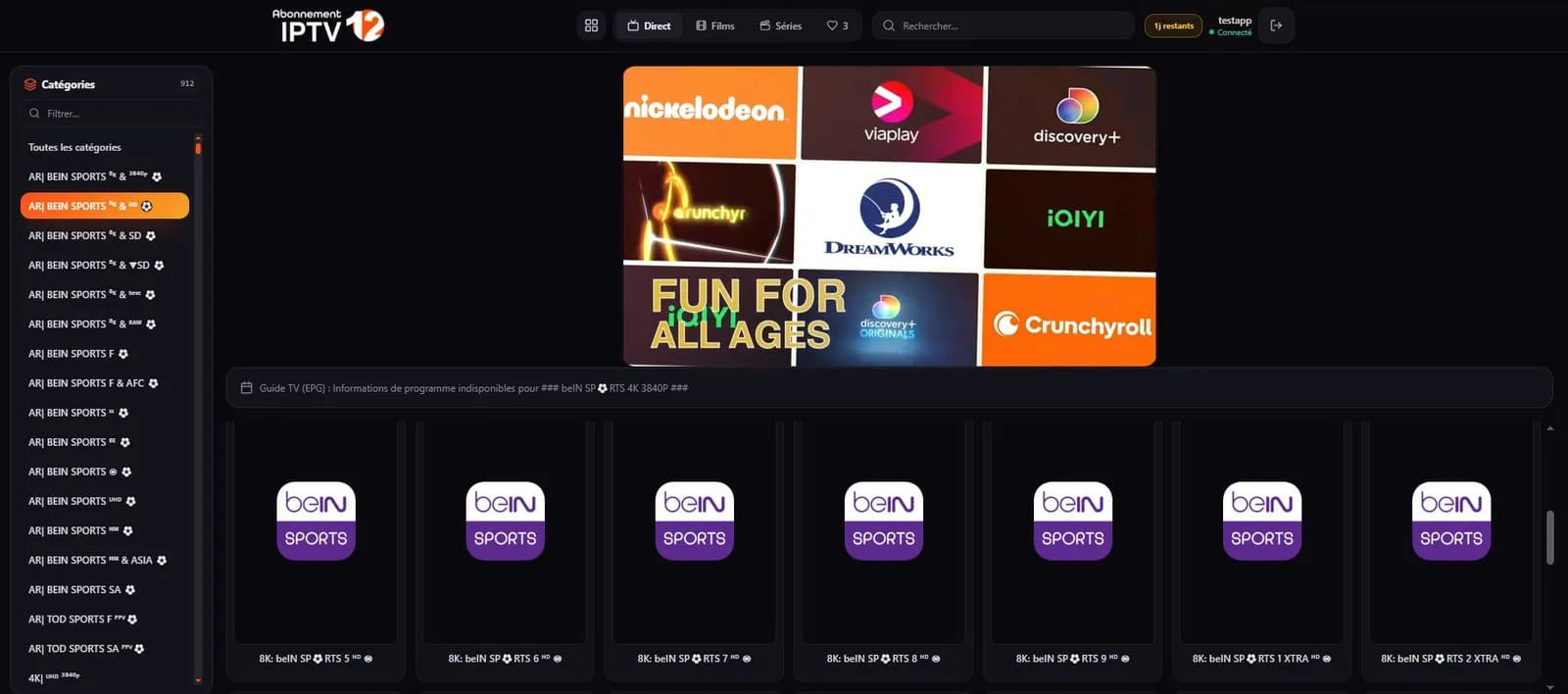Viewport: 1568px width, 694px height.
Task: Select the ARJ BEIN SPORTS F category
Action: [105, 353]
